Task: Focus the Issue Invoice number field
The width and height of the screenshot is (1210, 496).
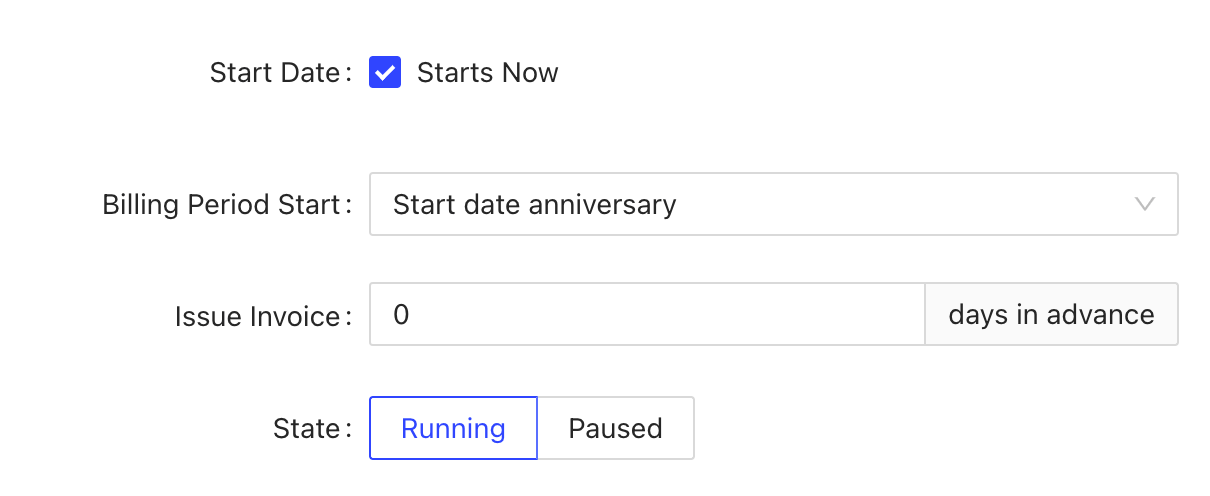Action: point(646,315)
